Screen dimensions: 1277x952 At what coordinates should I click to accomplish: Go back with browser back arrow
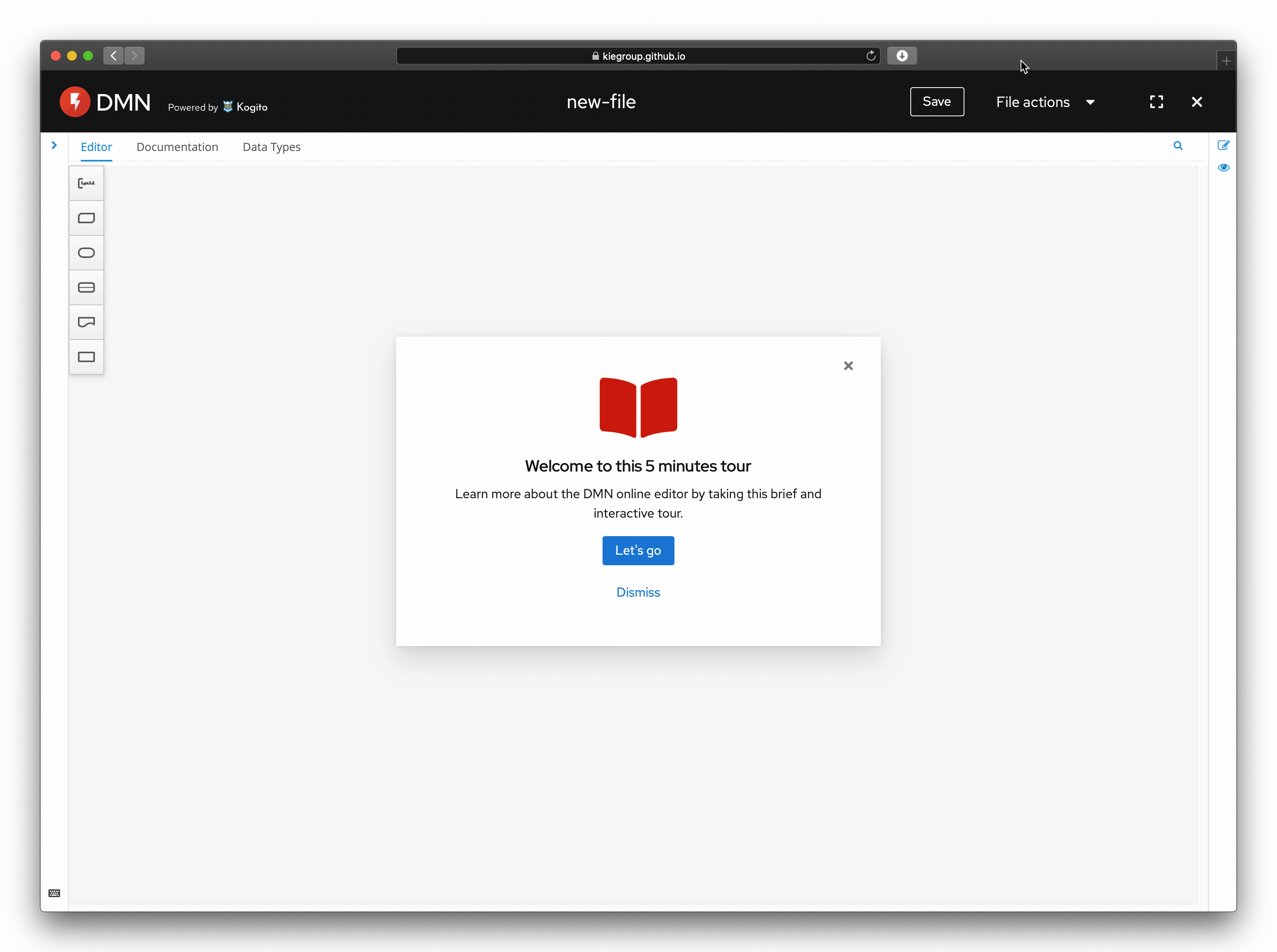pyautogui.click(x=113, y=55)
